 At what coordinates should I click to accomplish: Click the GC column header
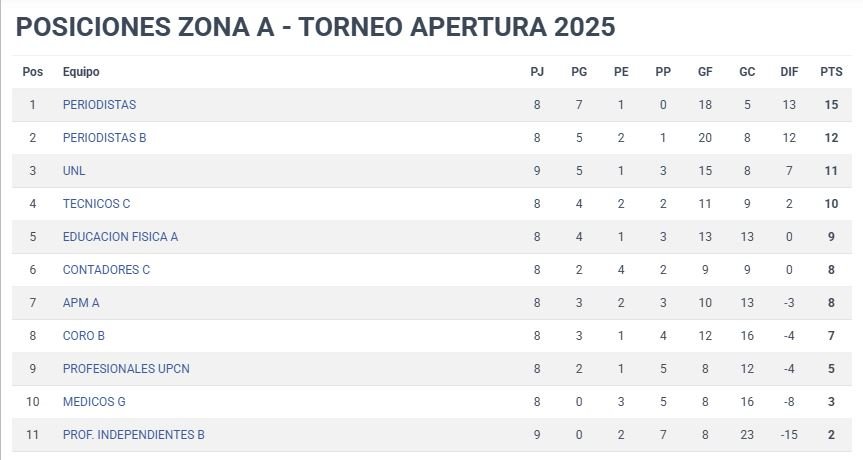coord(747,72)
